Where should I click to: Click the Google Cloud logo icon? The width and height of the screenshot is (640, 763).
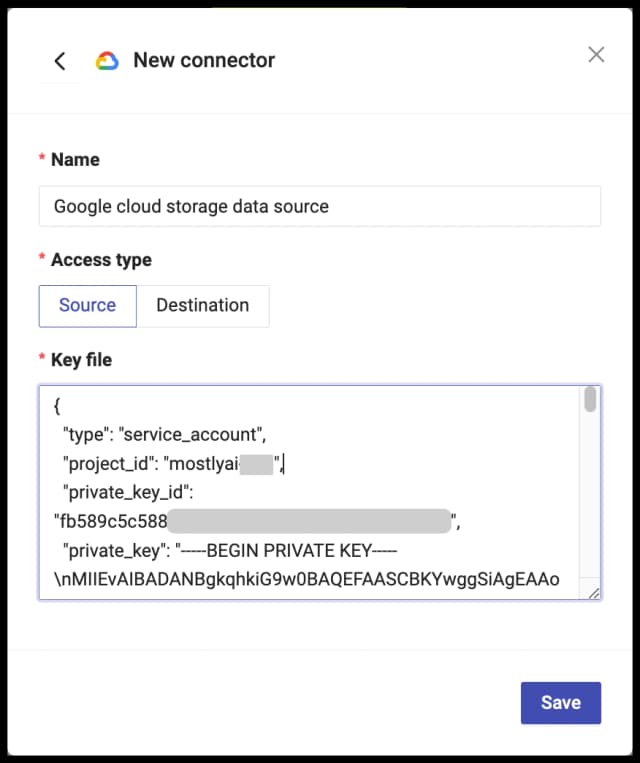click(x=107, y=61)
